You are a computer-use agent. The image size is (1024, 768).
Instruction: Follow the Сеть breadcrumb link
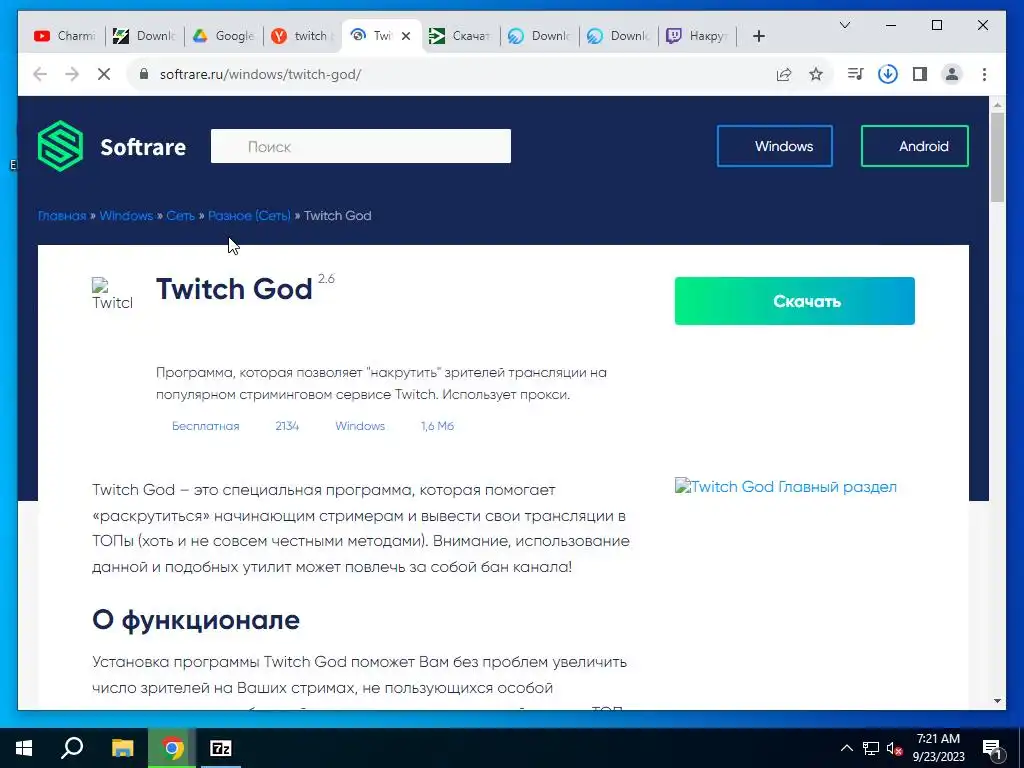(x=180, y=216)
